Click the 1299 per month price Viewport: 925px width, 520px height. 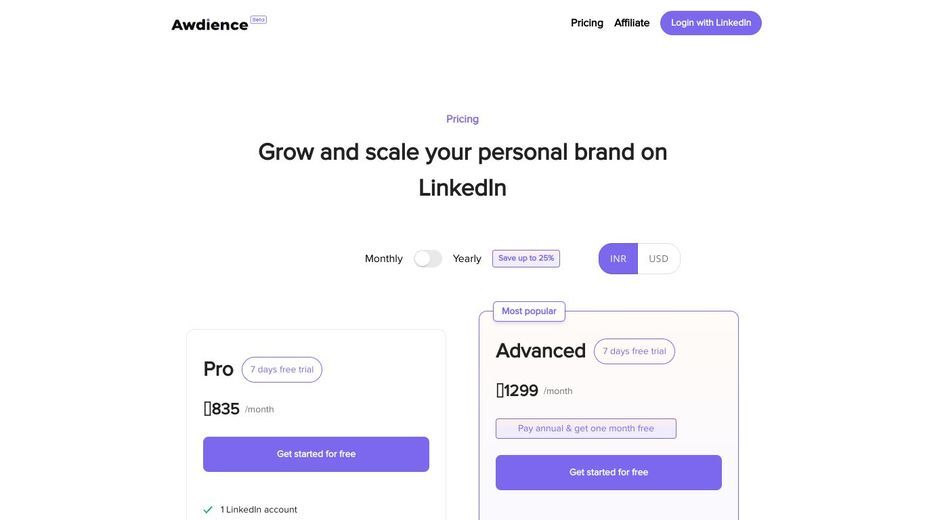pos(534,391)
